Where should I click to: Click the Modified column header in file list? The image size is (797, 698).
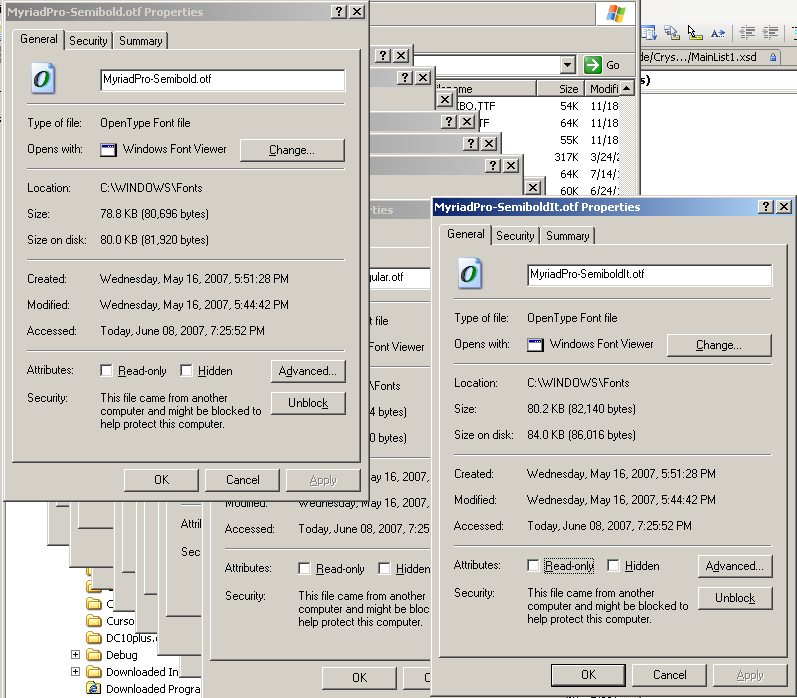602,89
